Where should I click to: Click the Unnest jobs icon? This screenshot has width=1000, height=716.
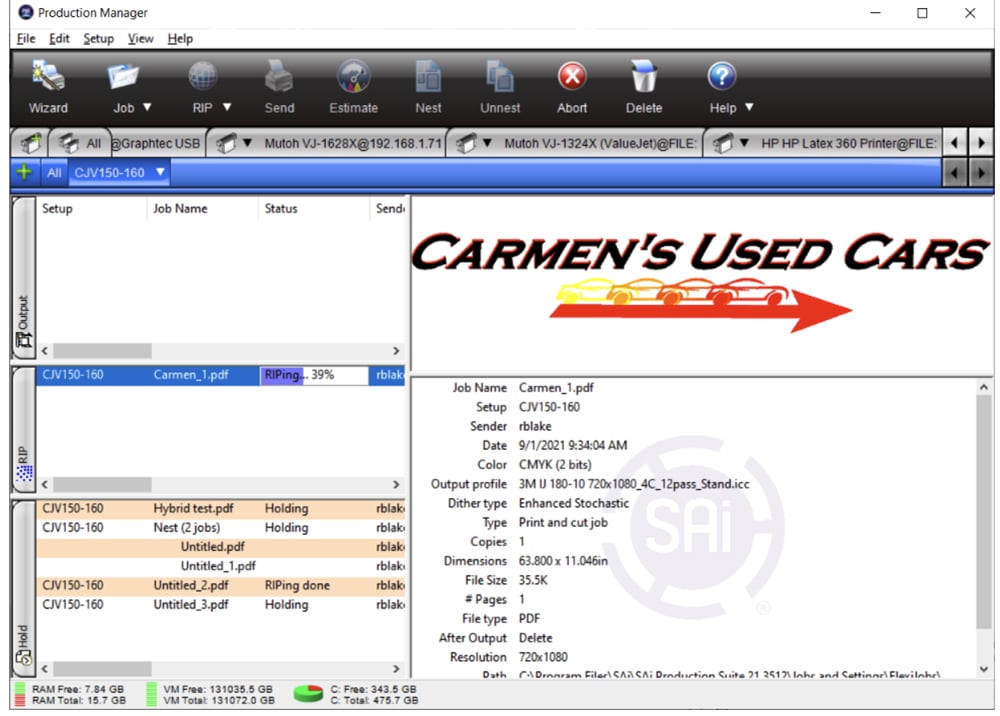point(500,86)
